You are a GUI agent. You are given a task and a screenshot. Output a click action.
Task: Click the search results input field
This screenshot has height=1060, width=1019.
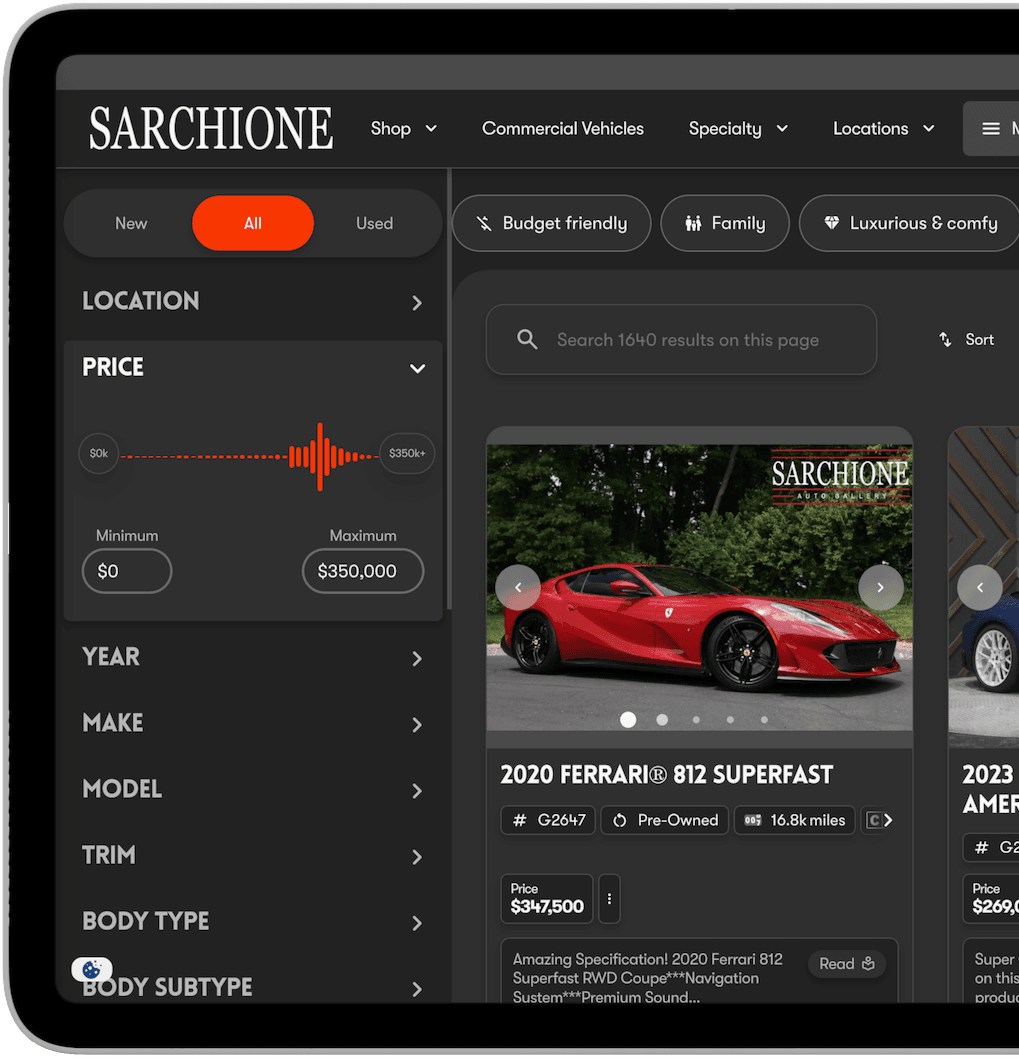[x=682, y=339]
